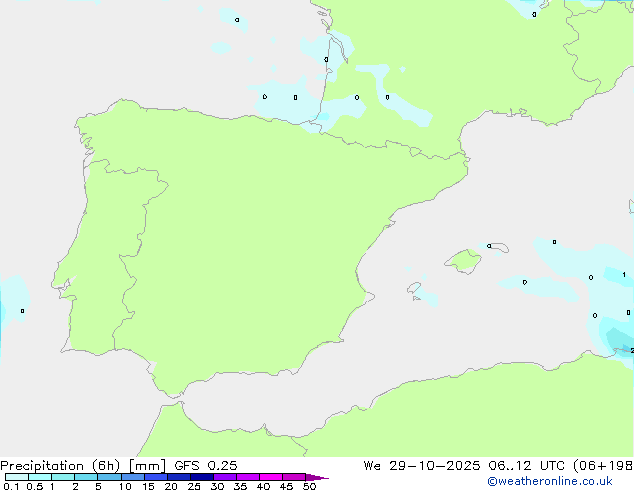Select the 0.5–1 mm legend swatch

pos(40,477)
